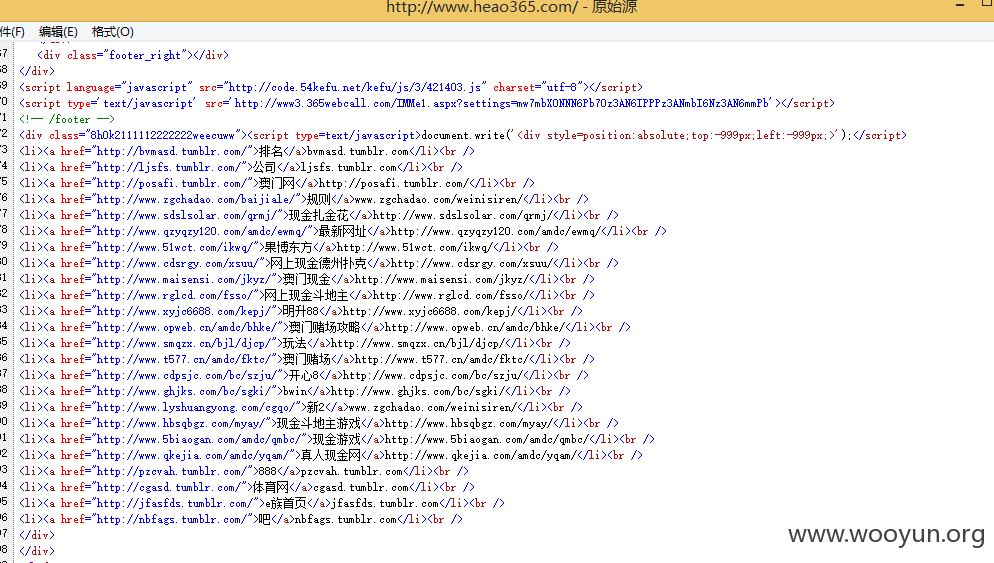Open the partially visible 文件(F) menu

pyautogui.click(x=12, y=32)
